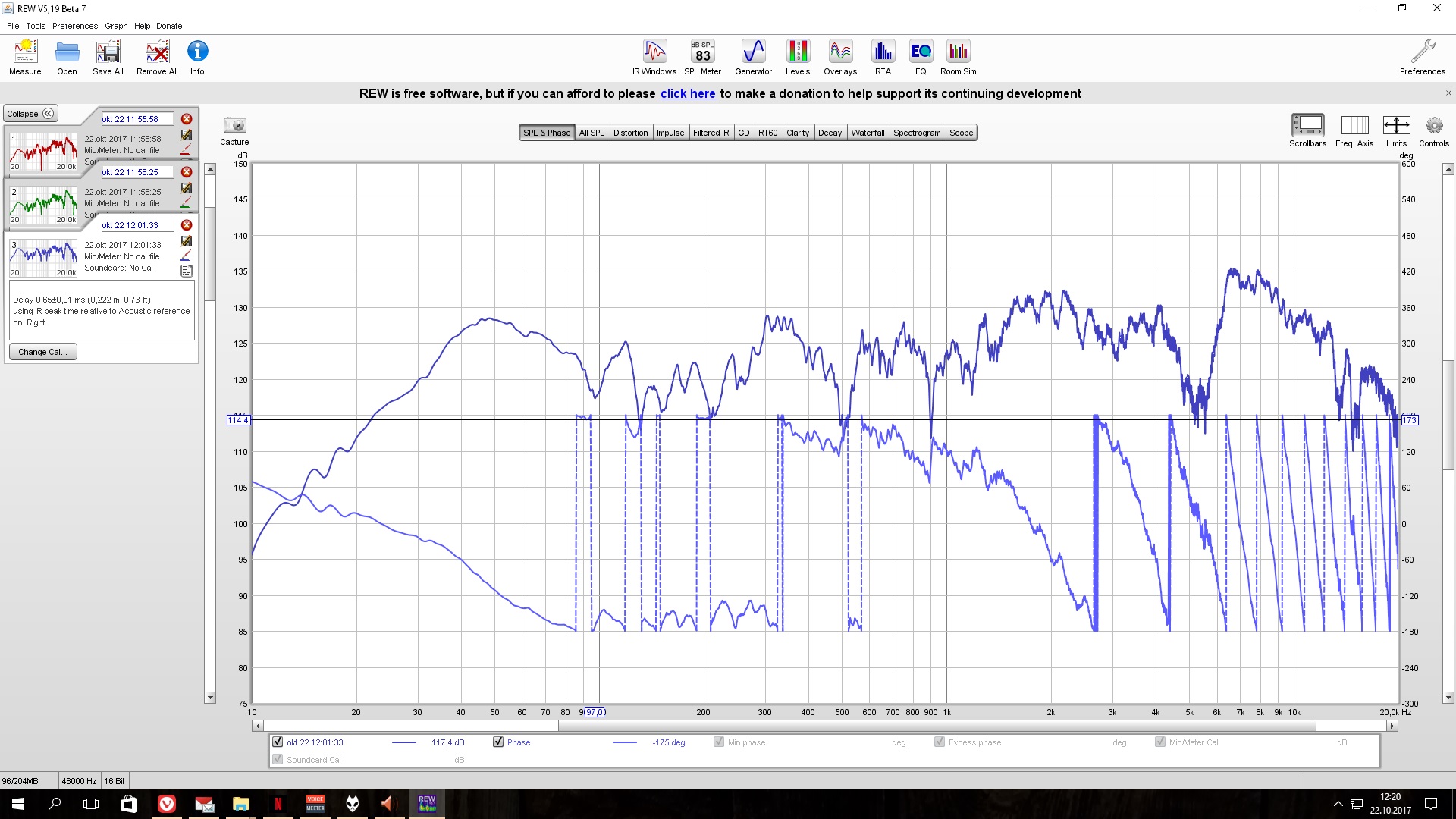This screenshot has height=819, width=1456.
Task: Open a measurement file with the Open icon
Action: (67, 58)
